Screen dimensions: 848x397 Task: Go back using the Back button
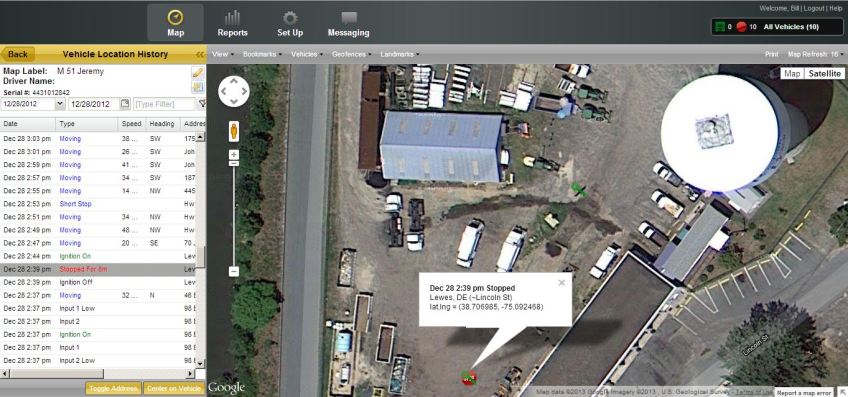point(18,54)
